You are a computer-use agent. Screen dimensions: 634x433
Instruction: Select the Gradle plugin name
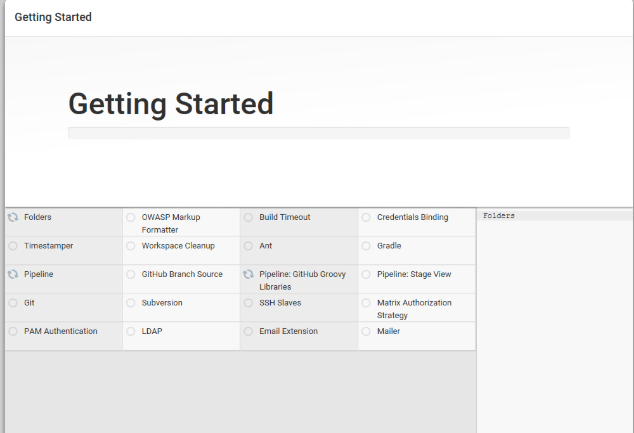pyautogui.click(x=389, y=246)
